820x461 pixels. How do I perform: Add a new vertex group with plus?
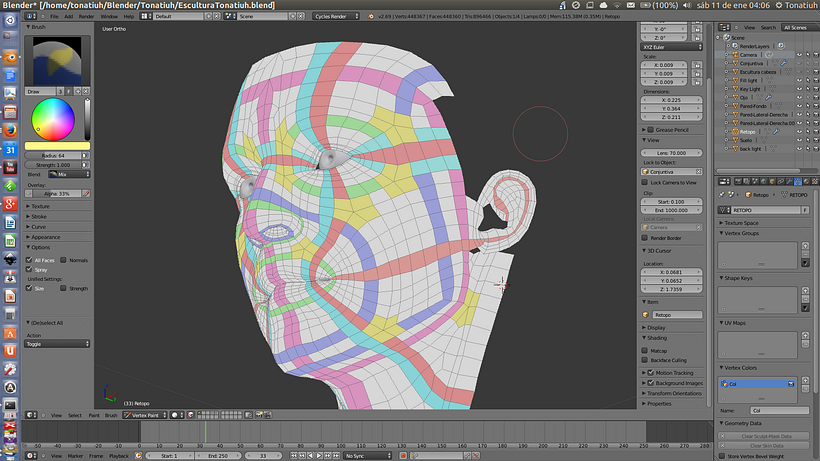pos(805,246)
